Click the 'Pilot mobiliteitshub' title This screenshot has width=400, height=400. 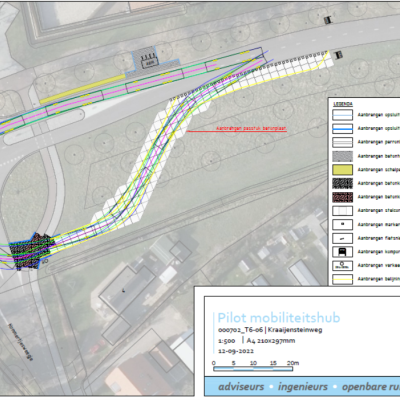click(x=279, y=318)
